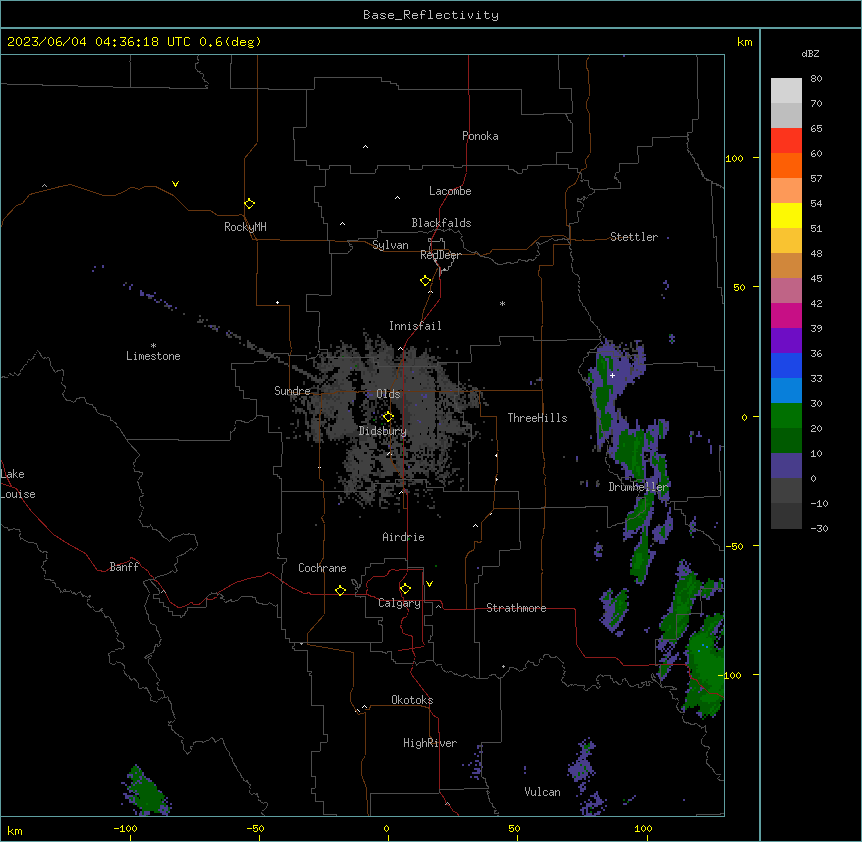Click the Lacombe city label
This screenshot has width=862, height=842.
pos(450,191)
